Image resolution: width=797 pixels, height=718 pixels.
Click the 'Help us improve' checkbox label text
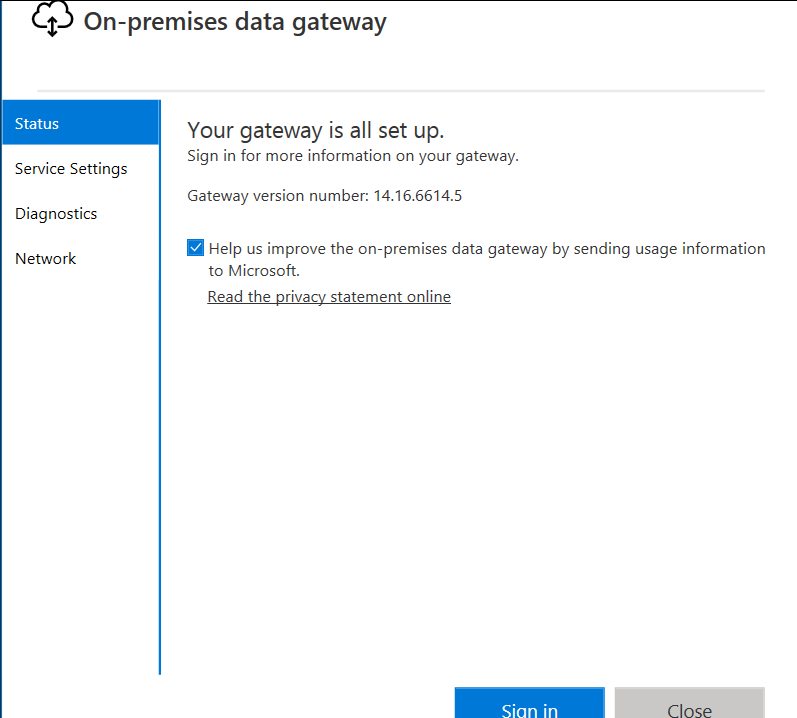[x=487, y=259]
